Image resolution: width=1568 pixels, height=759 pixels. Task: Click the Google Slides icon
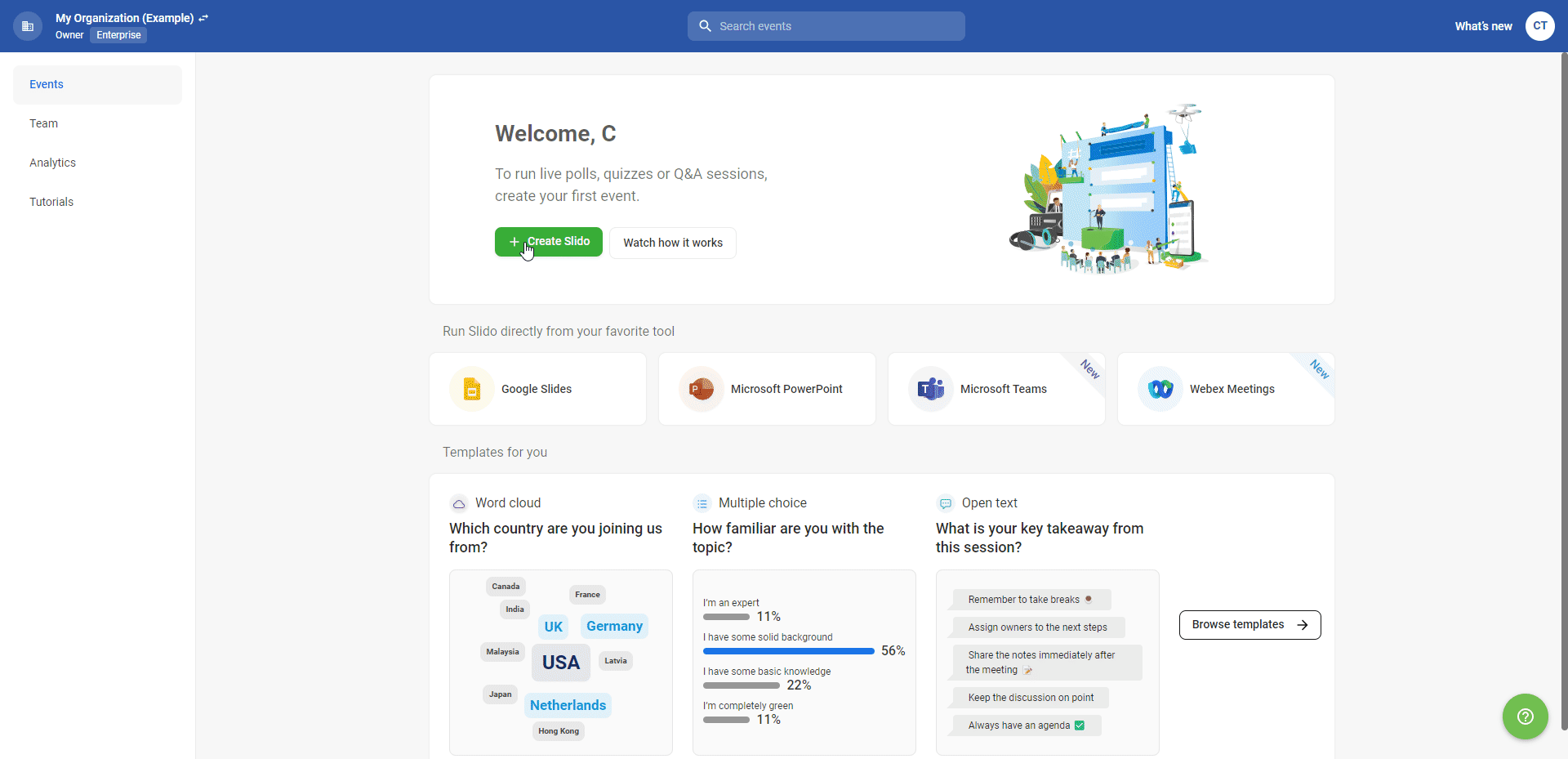[472, 389]
